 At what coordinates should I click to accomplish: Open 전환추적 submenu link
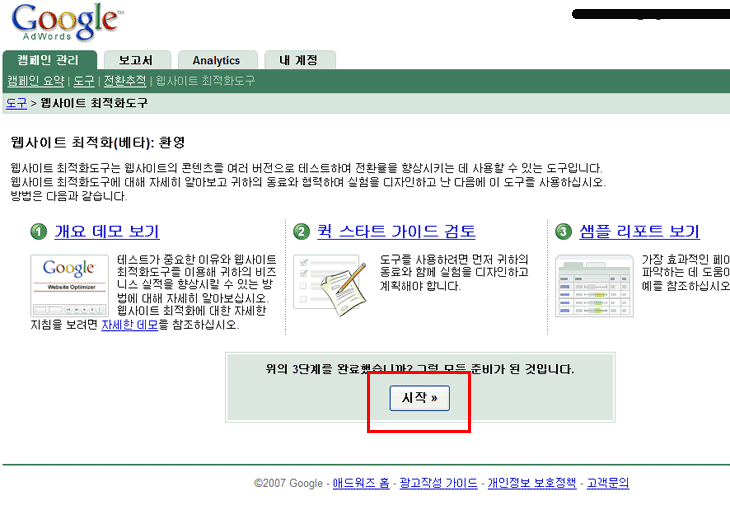coord(125,81)
